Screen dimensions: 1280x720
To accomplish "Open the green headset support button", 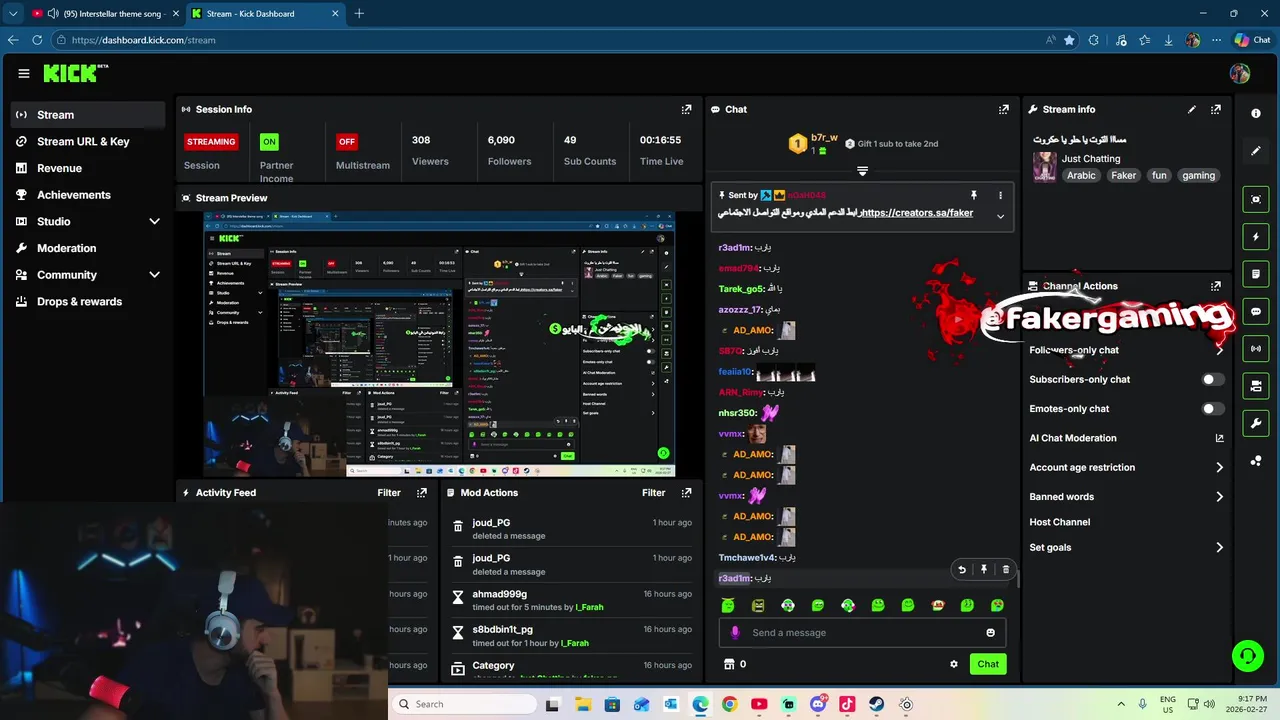I will click(1247, 656).
